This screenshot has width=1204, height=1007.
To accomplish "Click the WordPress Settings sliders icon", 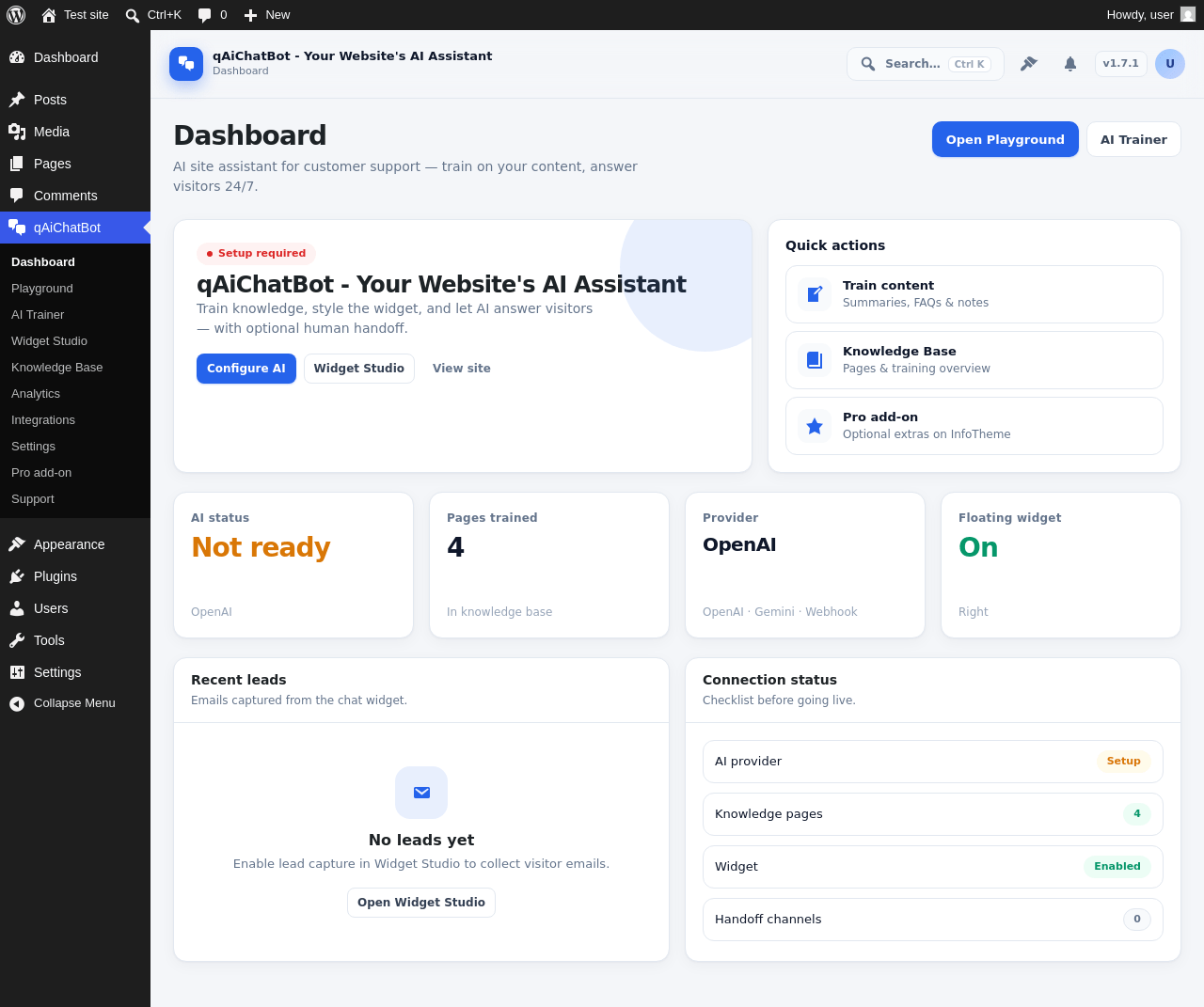I will [17, 672].
